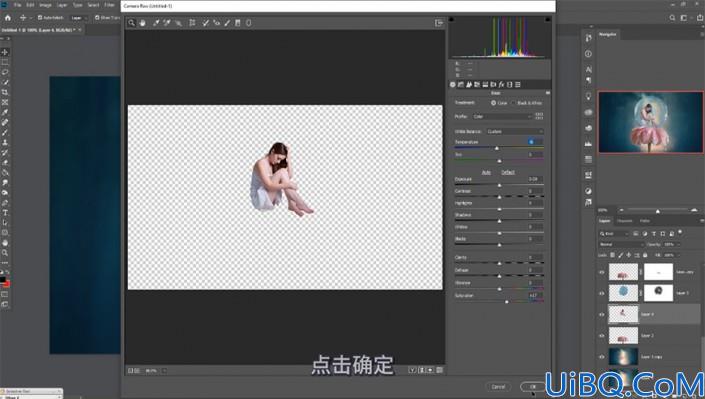This screenshot has height=399, width=705.
Task: Open the Detail panel icon
Action: (469, 85)
